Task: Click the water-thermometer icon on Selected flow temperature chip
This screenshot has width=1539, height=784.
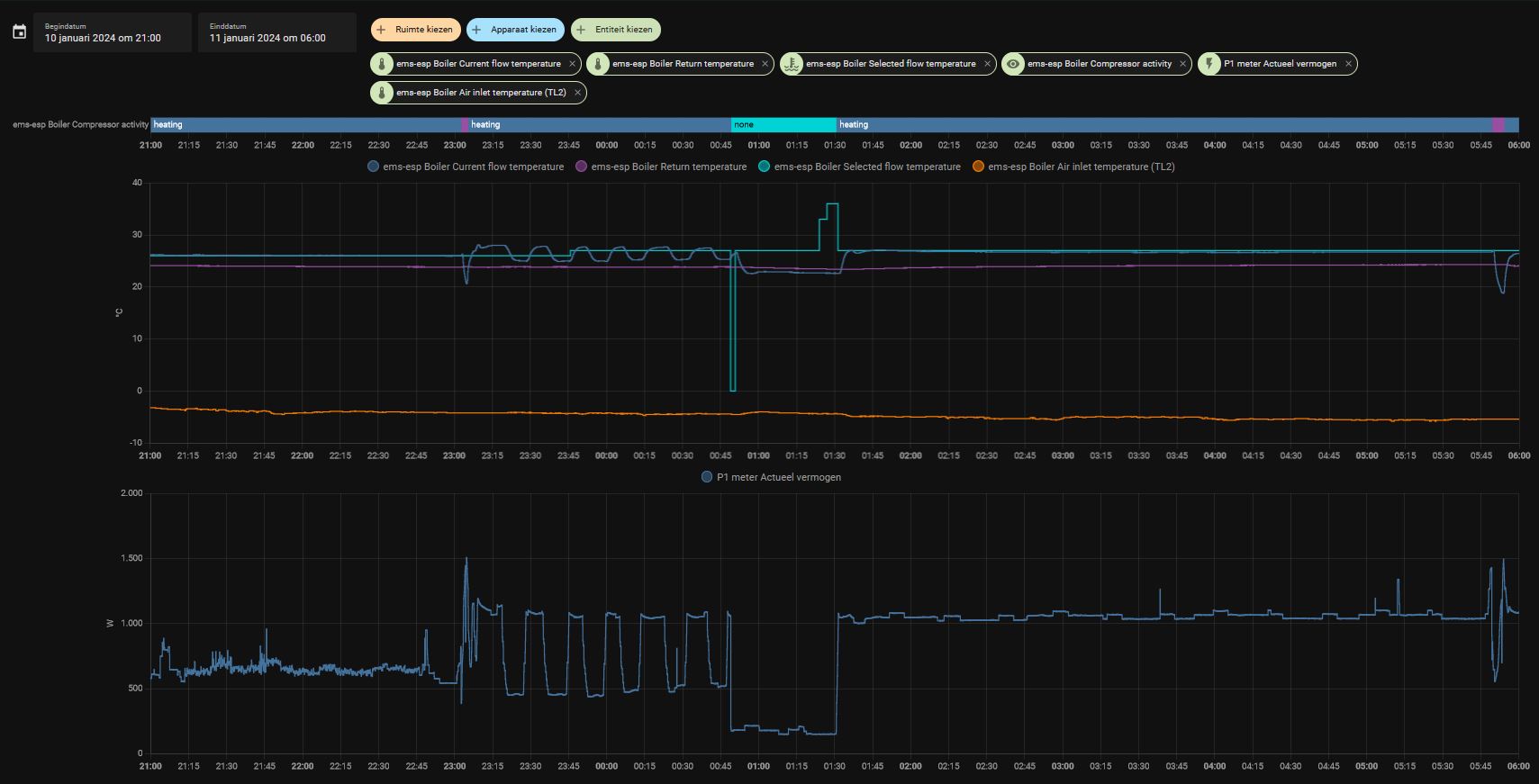Action: (792, 64)
